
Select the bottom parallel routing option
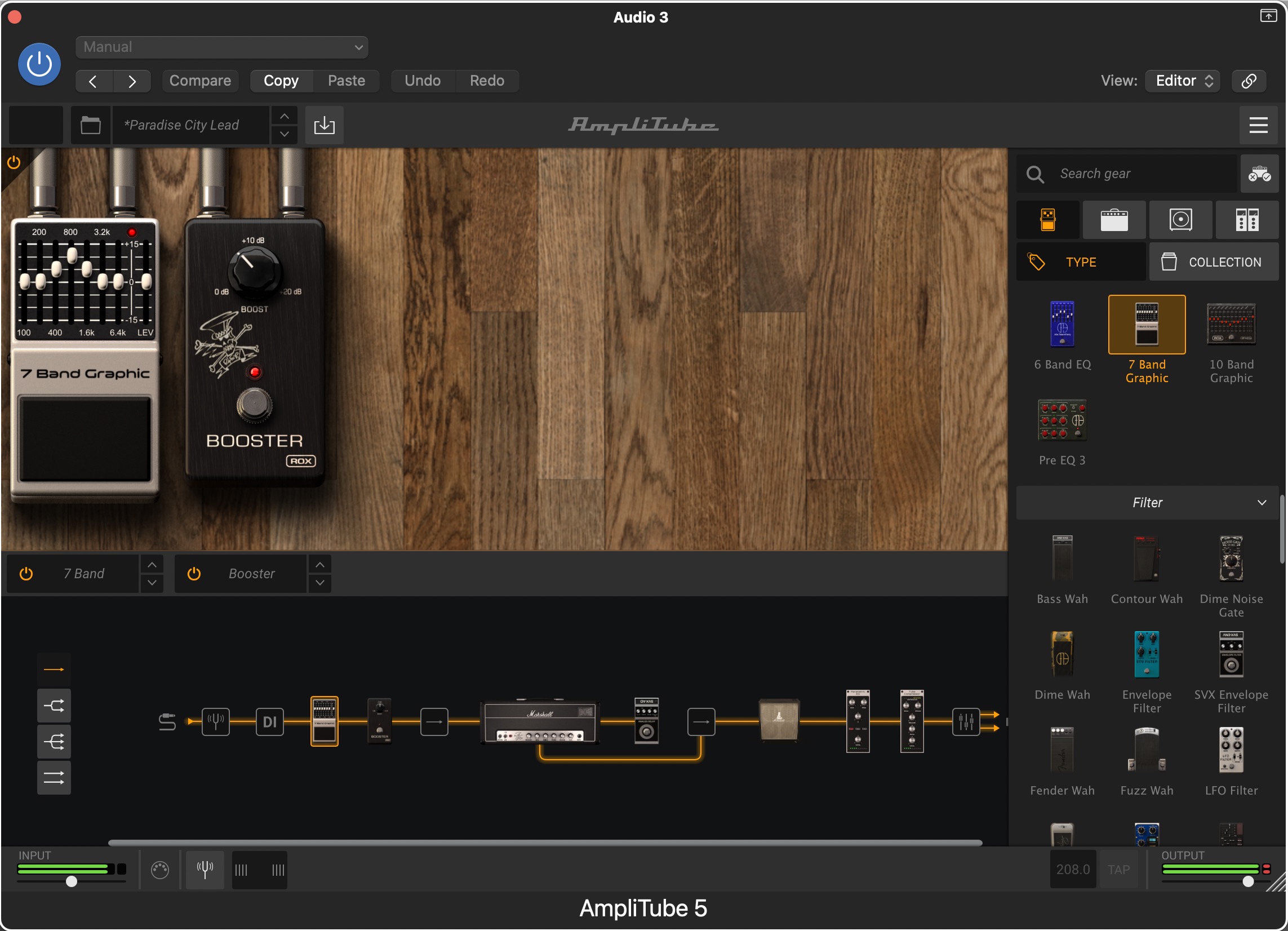click(54, 778)
